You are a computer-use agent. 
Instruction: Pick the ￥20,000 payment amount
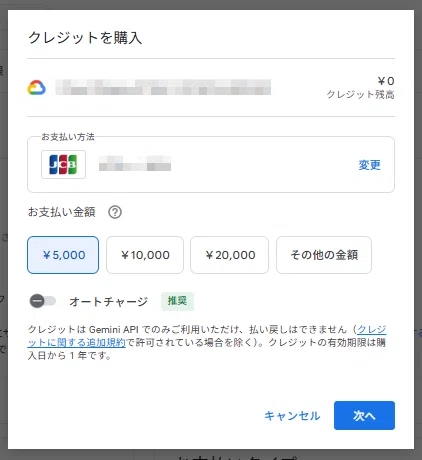229,255
